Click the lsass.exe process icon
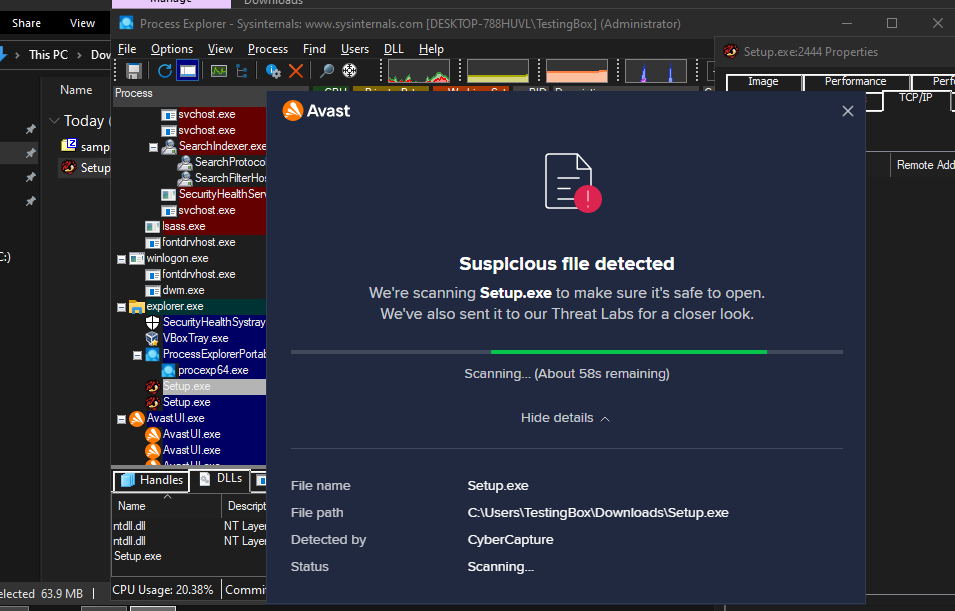Screen dimensions: 955x611 (x=152, y=227)
